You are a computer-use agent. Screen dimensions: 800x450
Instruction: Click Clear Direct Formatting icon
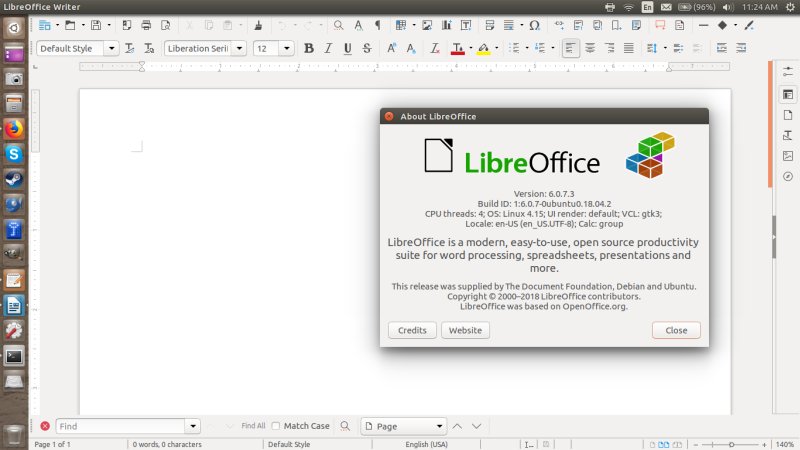[x=434, y=48]
